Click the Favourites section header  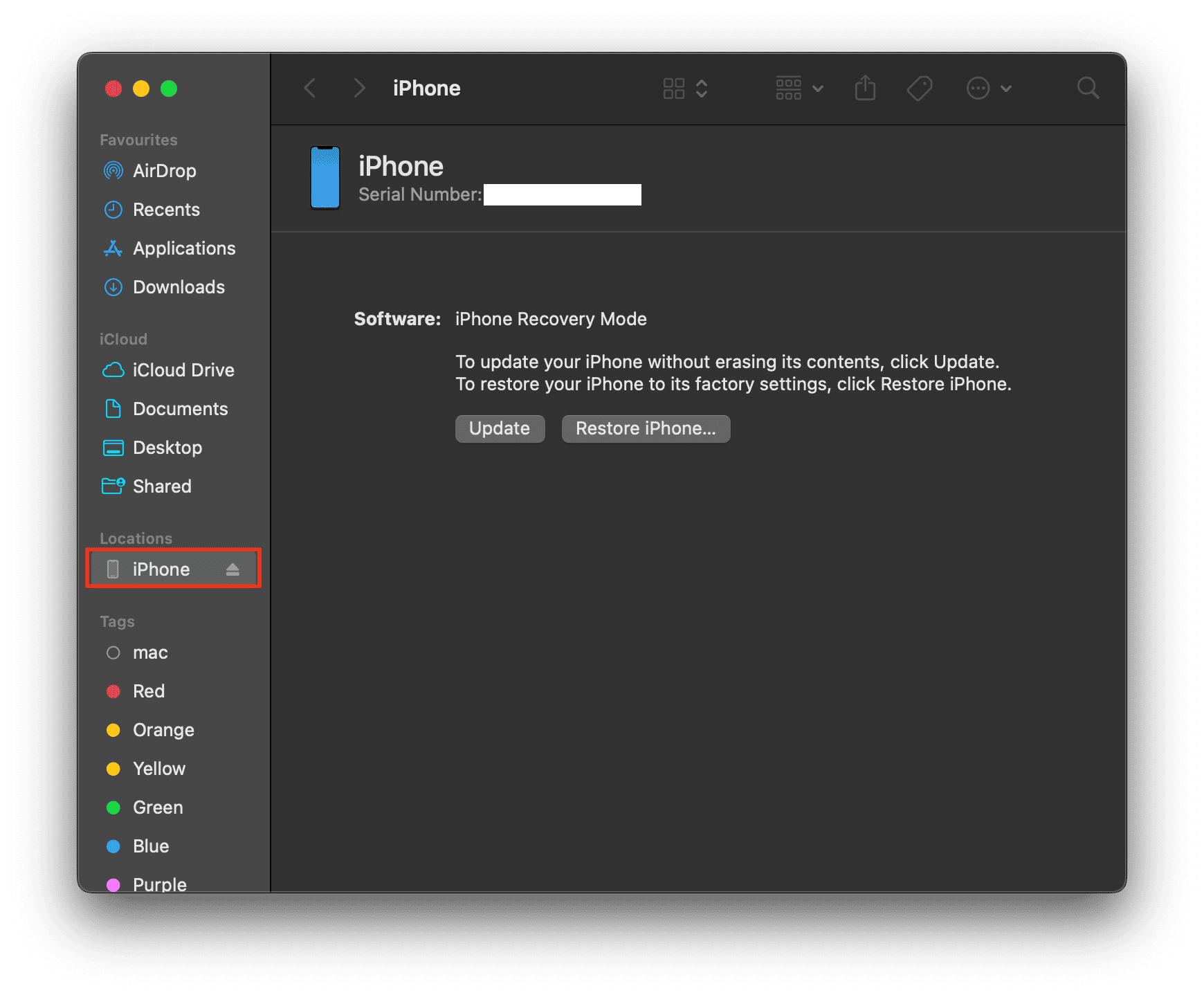[138, 140]
